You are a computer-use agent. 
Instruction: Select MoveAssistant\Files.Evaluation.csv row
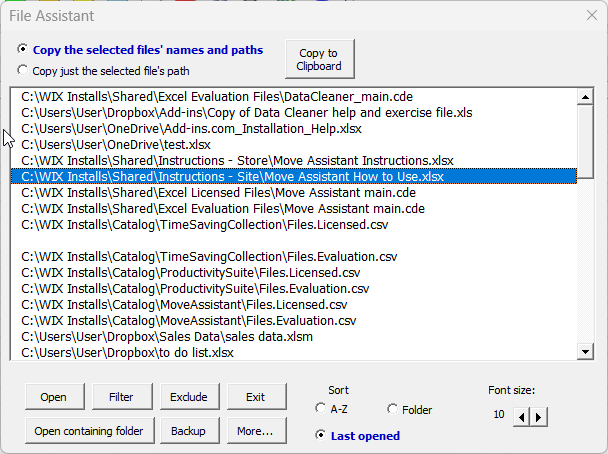(294, 321)
